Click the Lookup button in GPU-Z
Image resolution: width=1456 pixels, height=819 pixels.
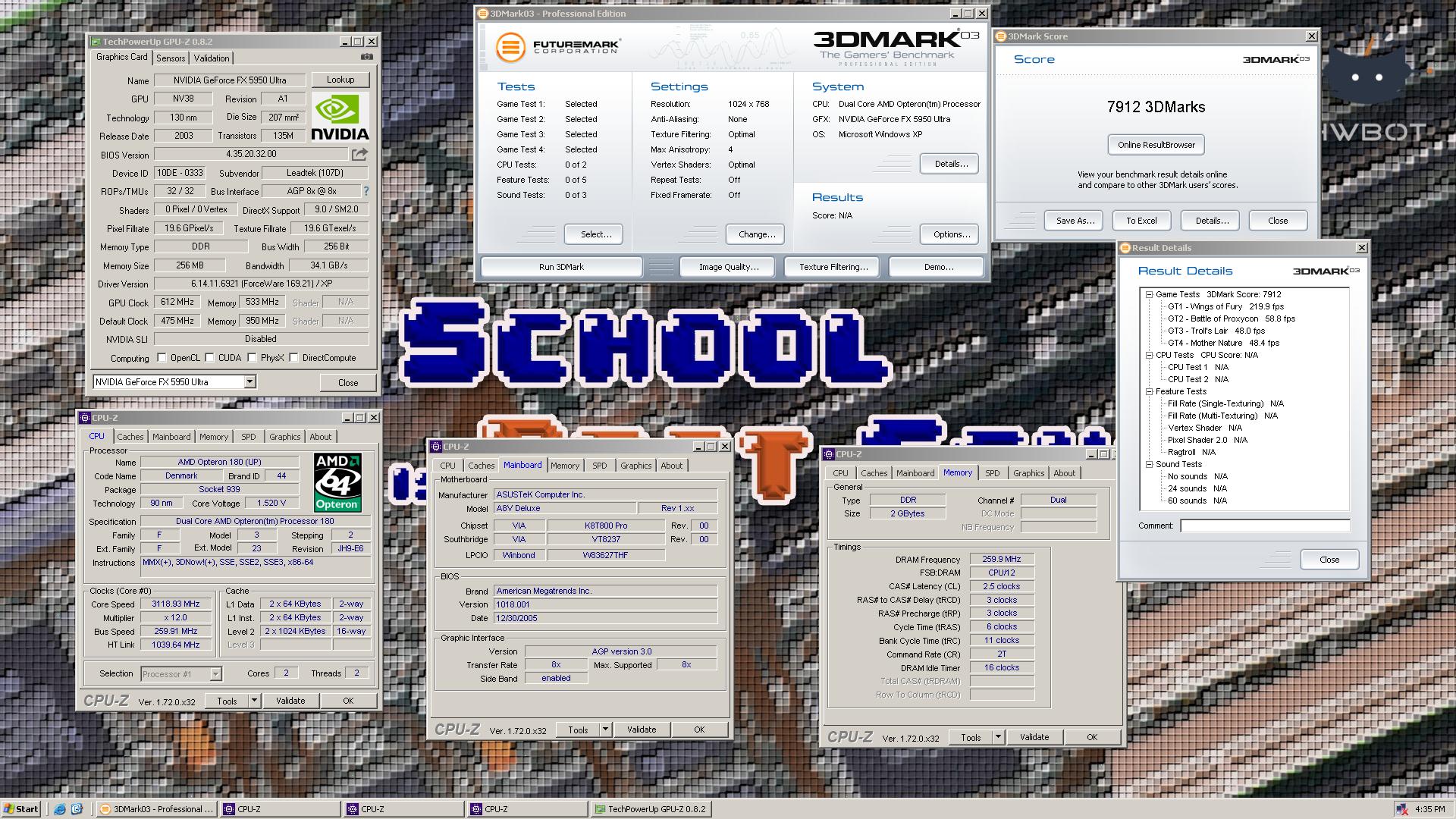340,80
